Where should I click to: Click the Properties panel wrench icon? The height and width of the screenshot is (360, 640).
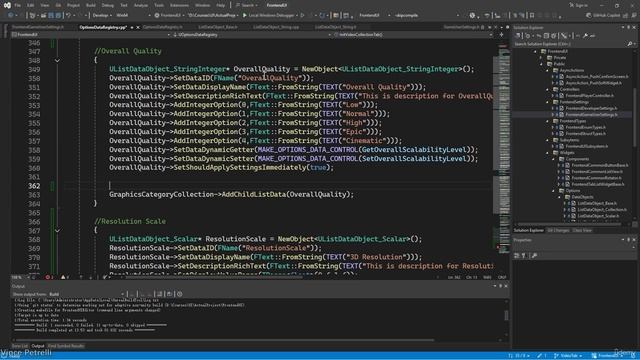(534, 256)
